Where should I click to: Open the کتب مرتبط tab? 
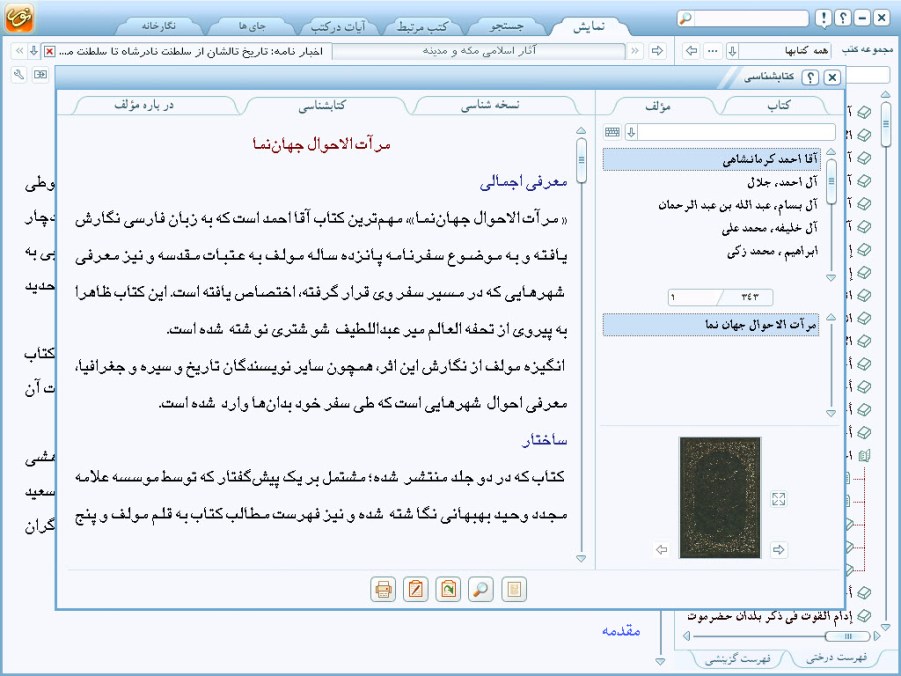(x=422, y=26)
